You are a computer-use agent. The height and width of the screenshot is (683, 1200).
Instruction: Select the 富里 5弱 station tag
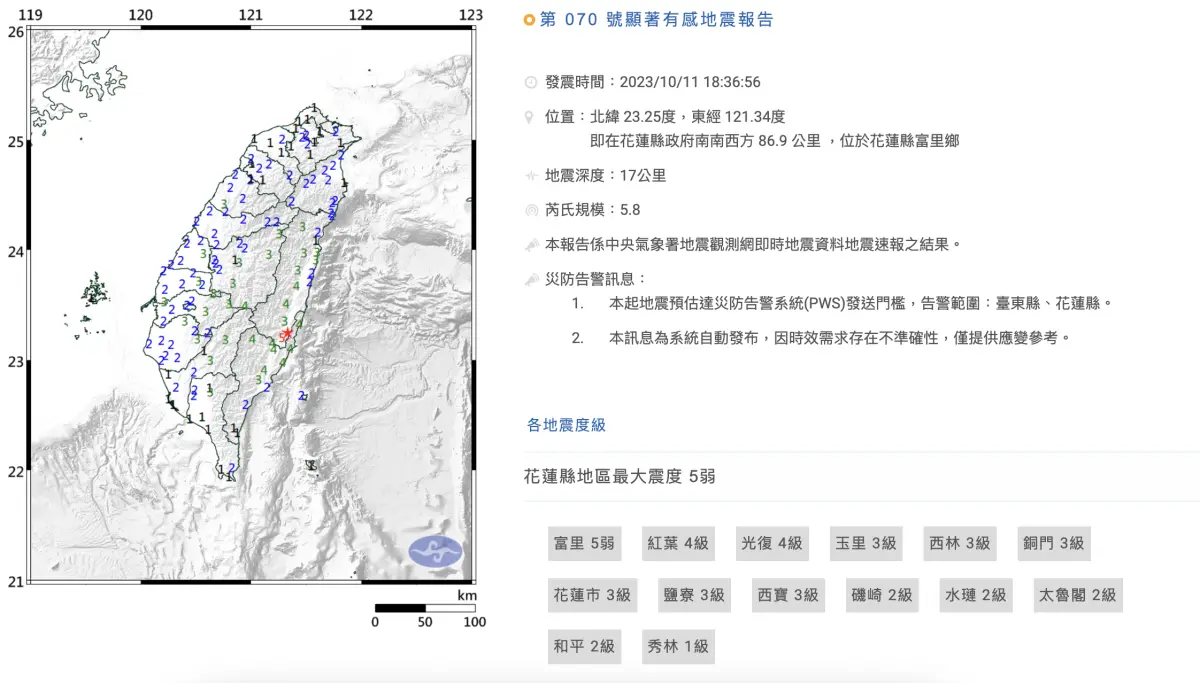click(x=584, y=543)
